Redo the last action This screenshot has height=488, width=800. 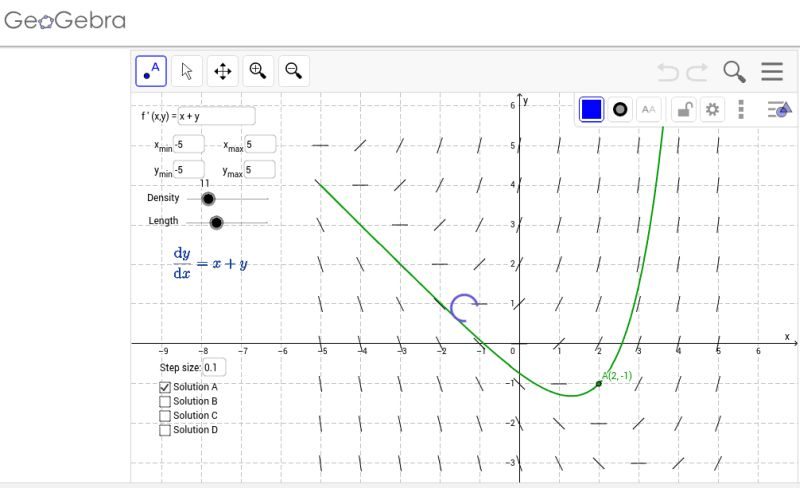coord(697,72)
